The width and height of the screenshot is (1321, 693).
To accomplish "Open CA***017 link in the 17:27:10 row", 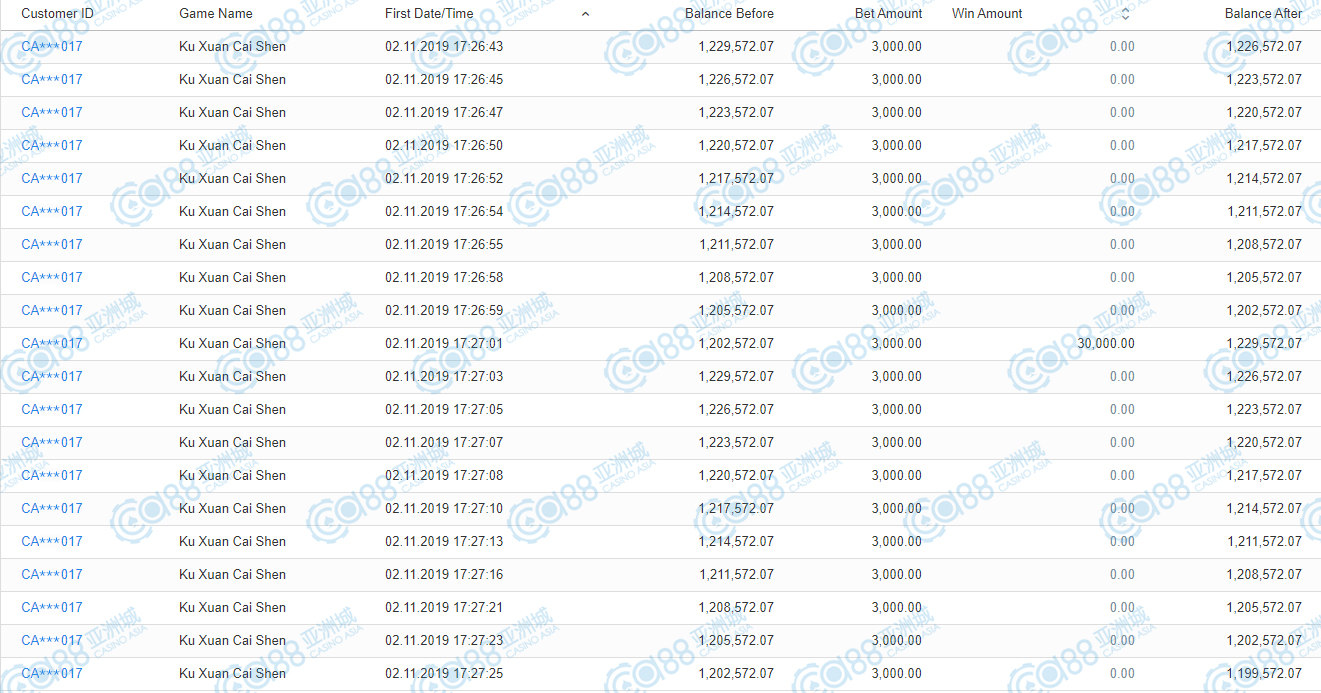I will coord(52,508).
